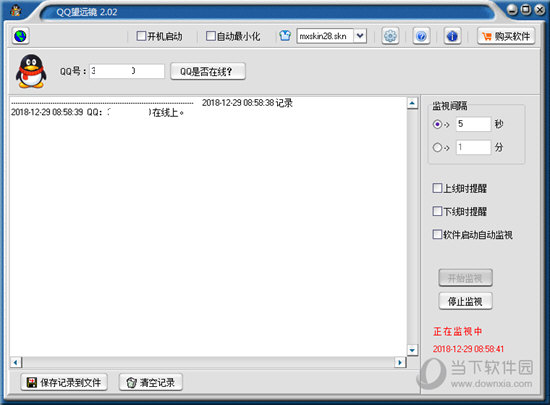The width and height of the screenshot is (550, 405).
Task: Click the 清空记录 button
Action: [151, 382]
